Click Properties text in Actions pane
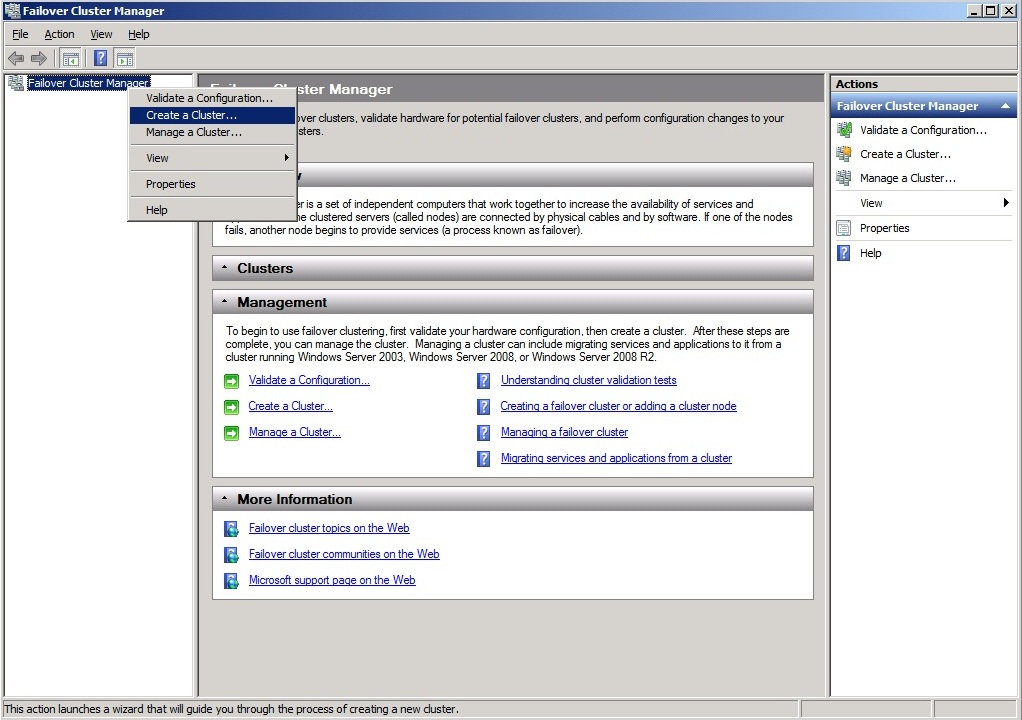Image resolution: width=1022 pixels, height=720 pixels. [884, 228]
